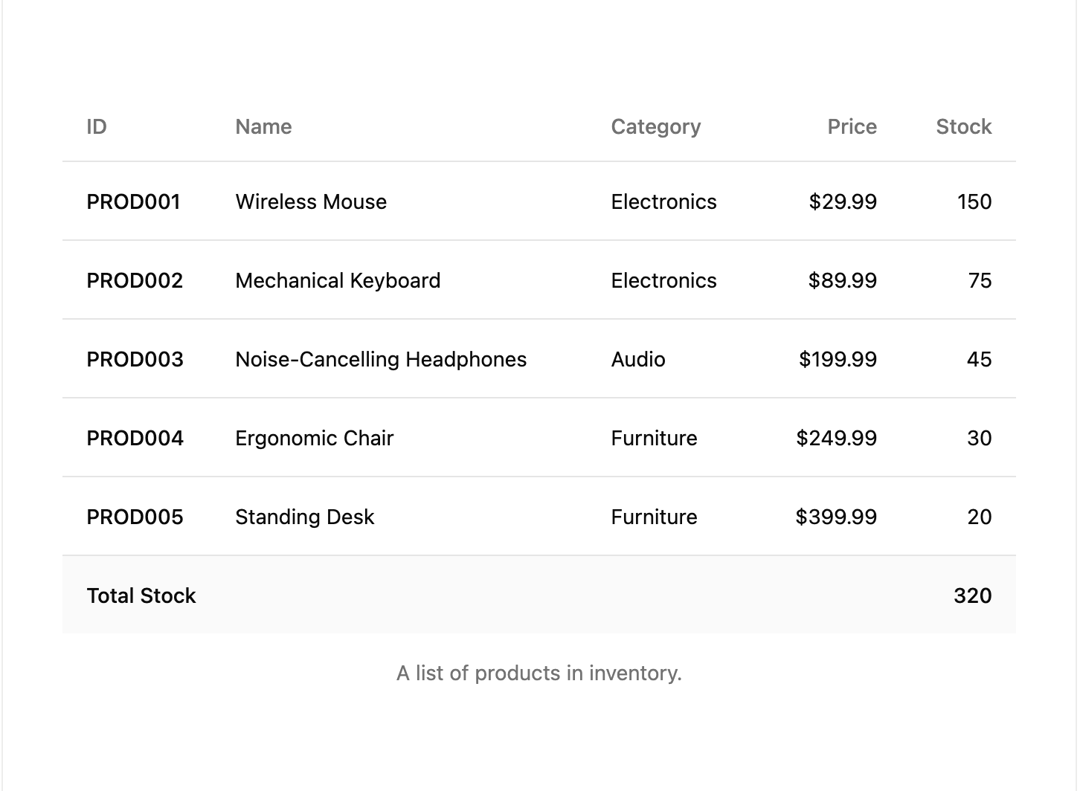Click Noise-Cancelling Headphones name
Viewport: 1080px width, 791px height.
pyautogui.click(x=381, y=359)
